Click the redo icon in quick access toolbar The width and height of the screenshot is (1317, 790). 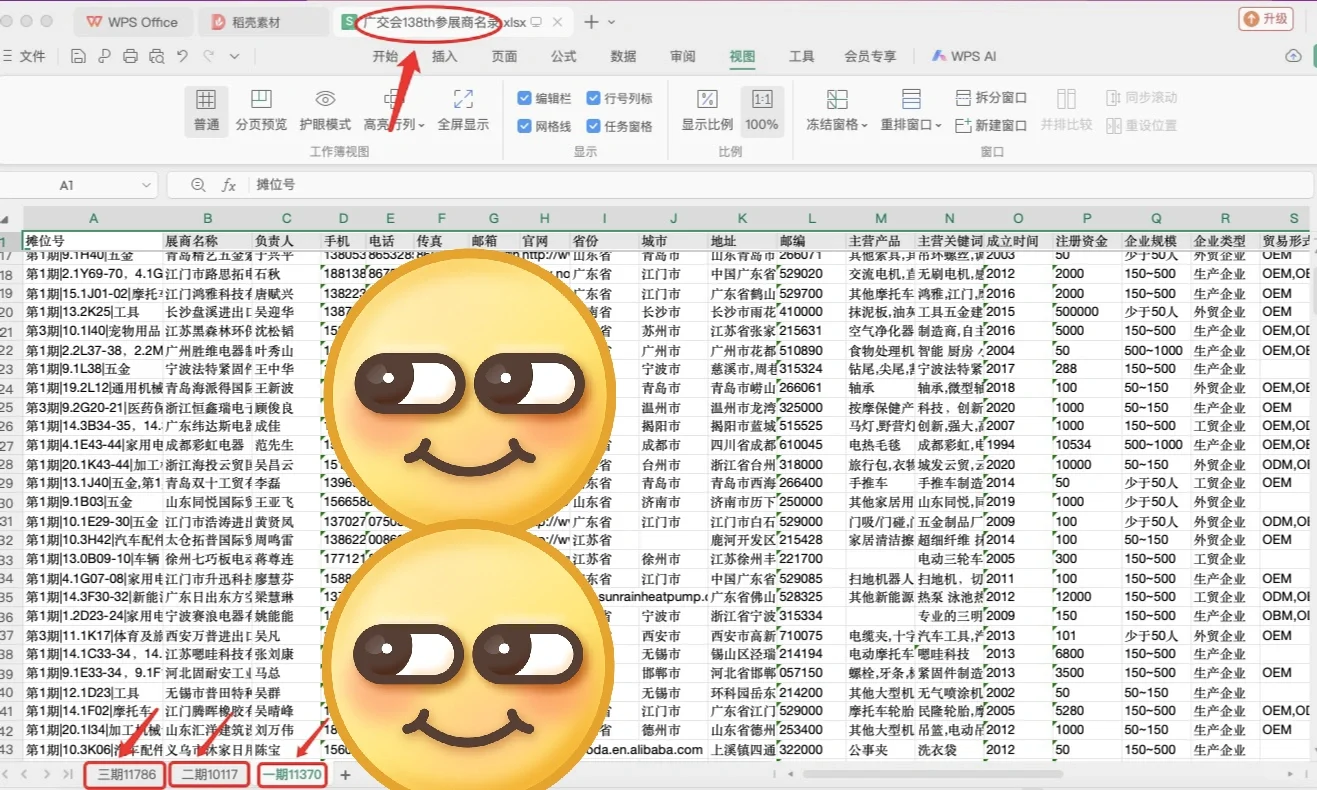[x=208, y=56]
